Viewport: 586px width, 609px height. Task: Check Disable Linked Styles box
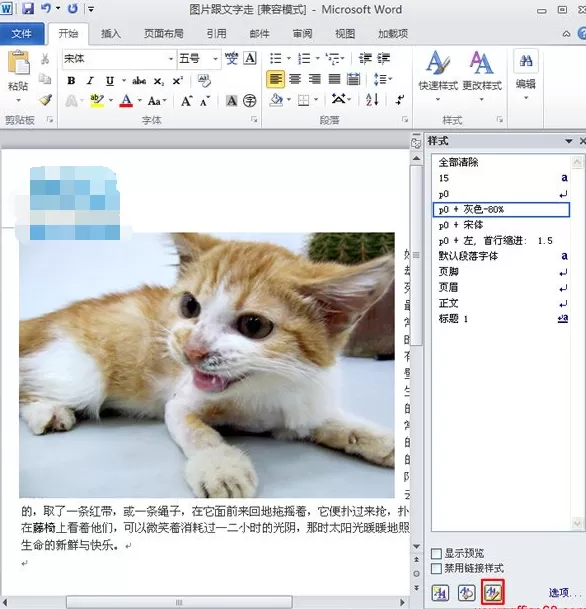coord(436,569)
